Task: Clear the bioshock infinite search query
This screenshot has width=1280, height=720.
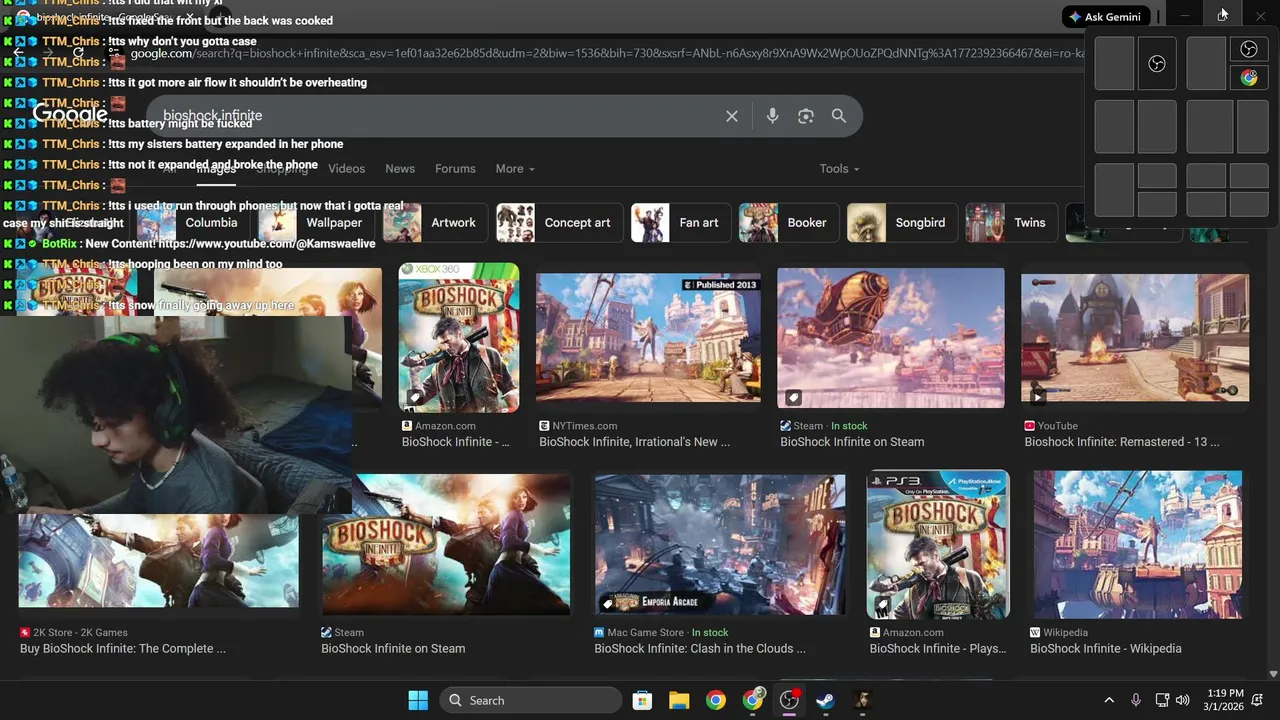Action: [x=732, y=116]
